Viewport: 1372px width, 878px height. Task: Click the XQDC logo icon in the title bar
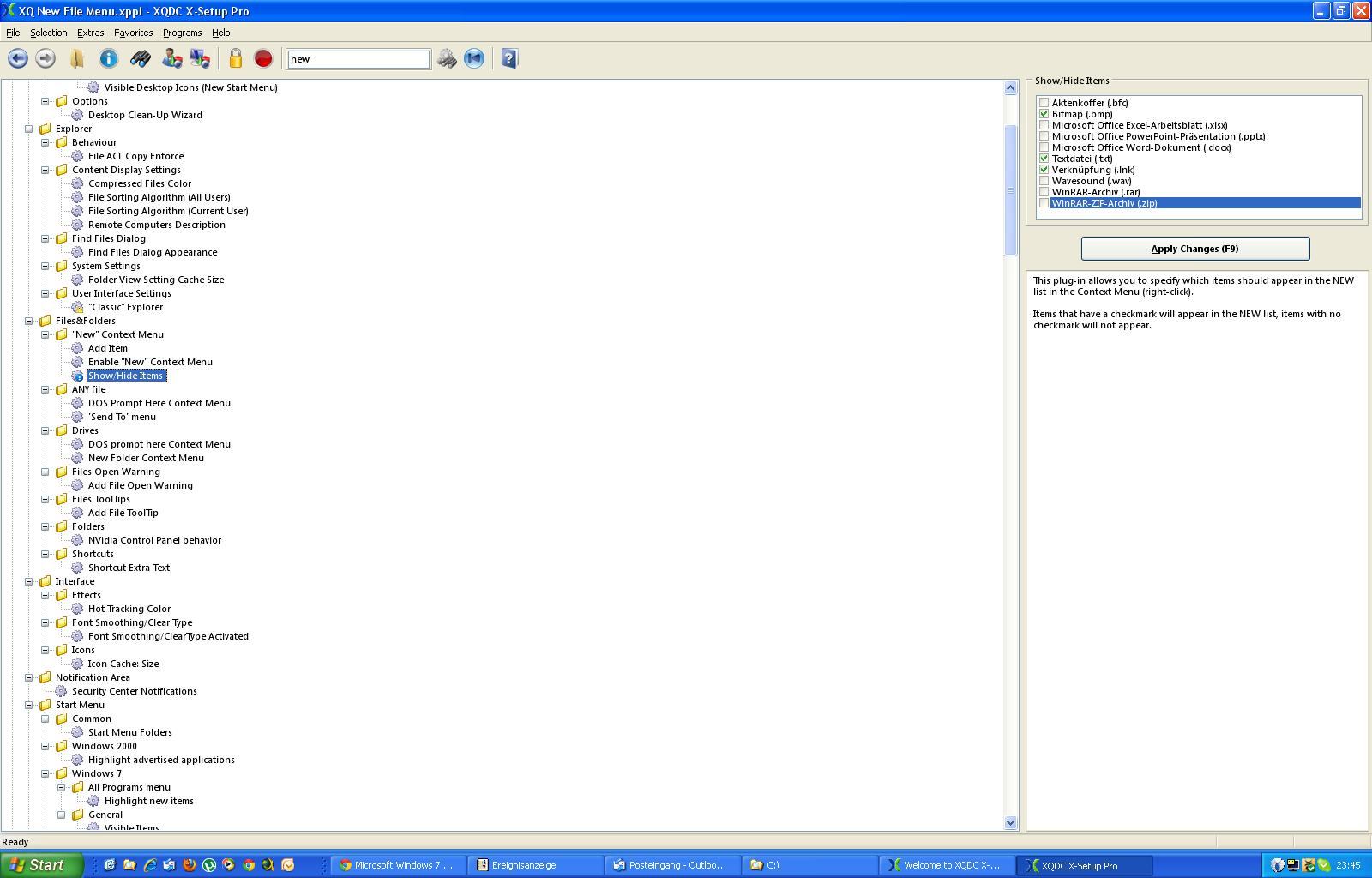9,11
